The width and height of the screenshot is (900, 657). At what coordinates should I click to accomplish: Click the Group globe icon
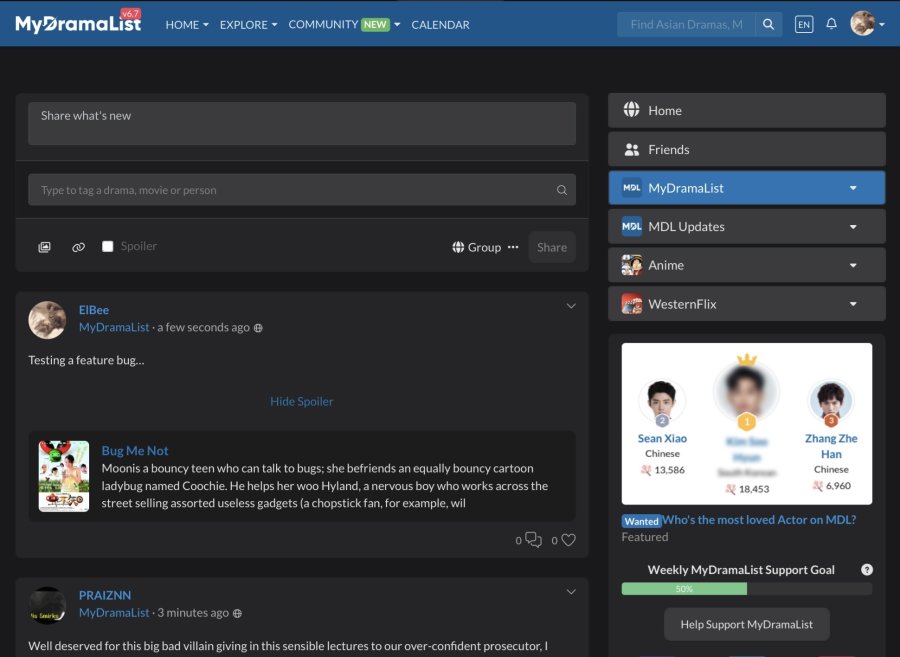(x=458, y=247)
